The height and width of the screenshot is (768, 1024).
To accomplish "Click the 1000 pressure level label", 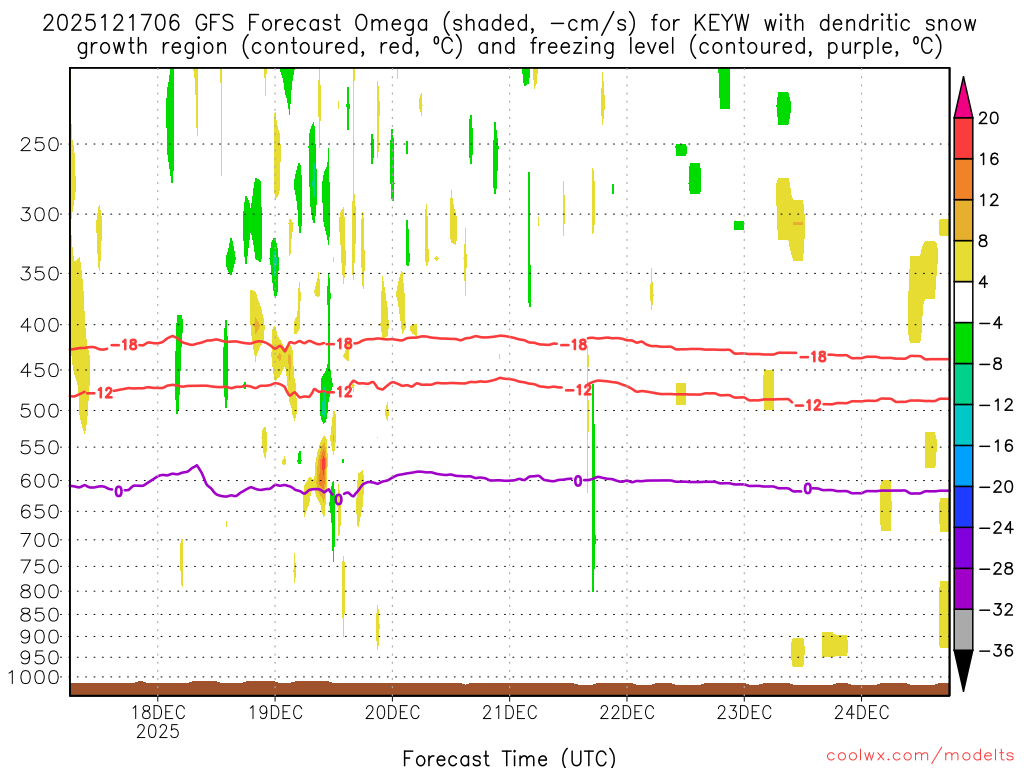I will tap(34, 677).
